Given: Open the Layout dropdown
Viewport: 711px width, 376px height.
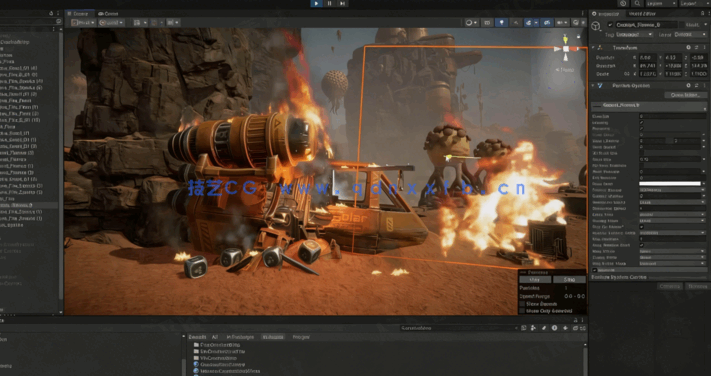Looking at the screenshot, I should 694,3.
